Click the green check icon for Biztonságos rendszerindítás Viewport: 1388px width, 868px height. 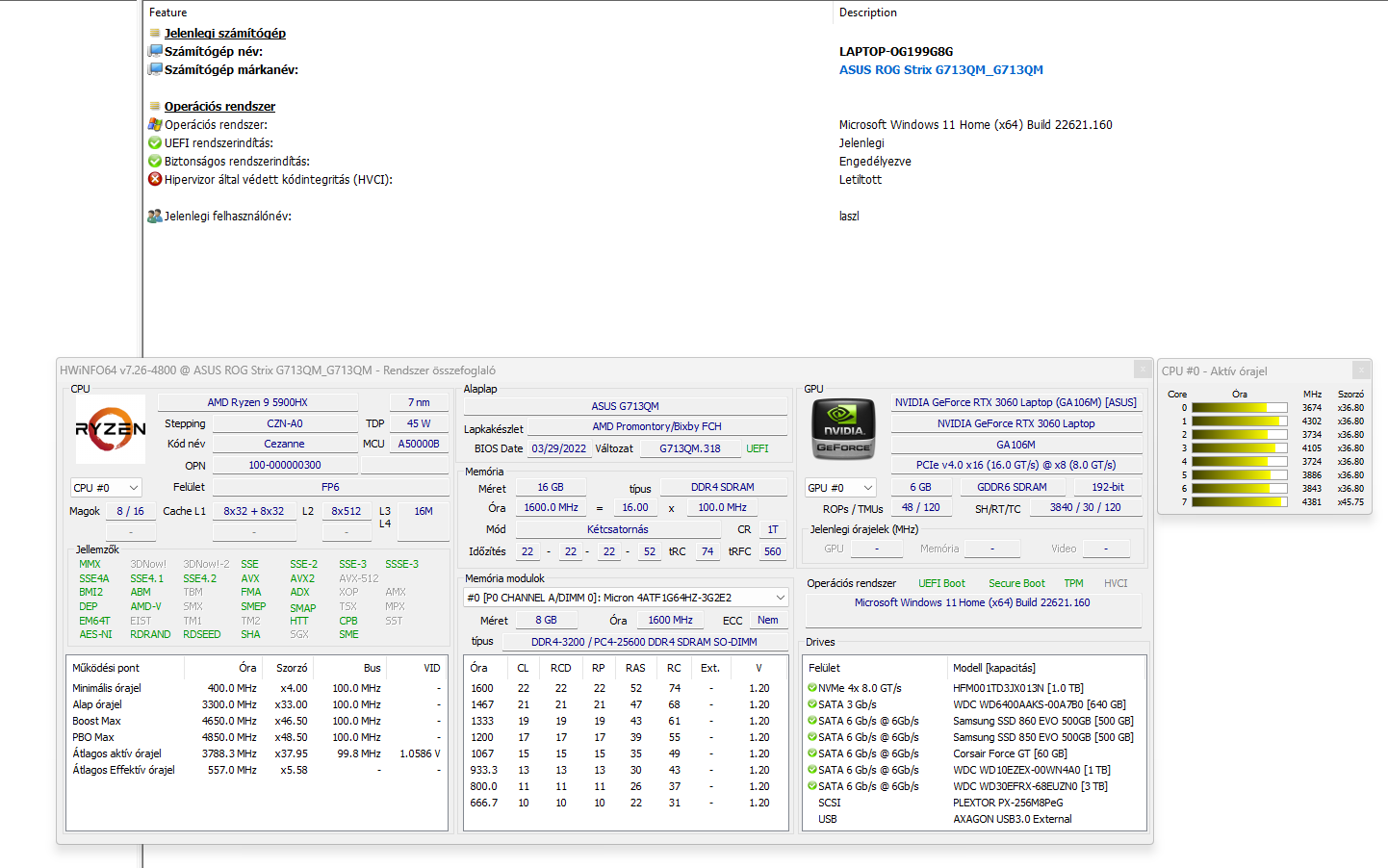[155, 161]
